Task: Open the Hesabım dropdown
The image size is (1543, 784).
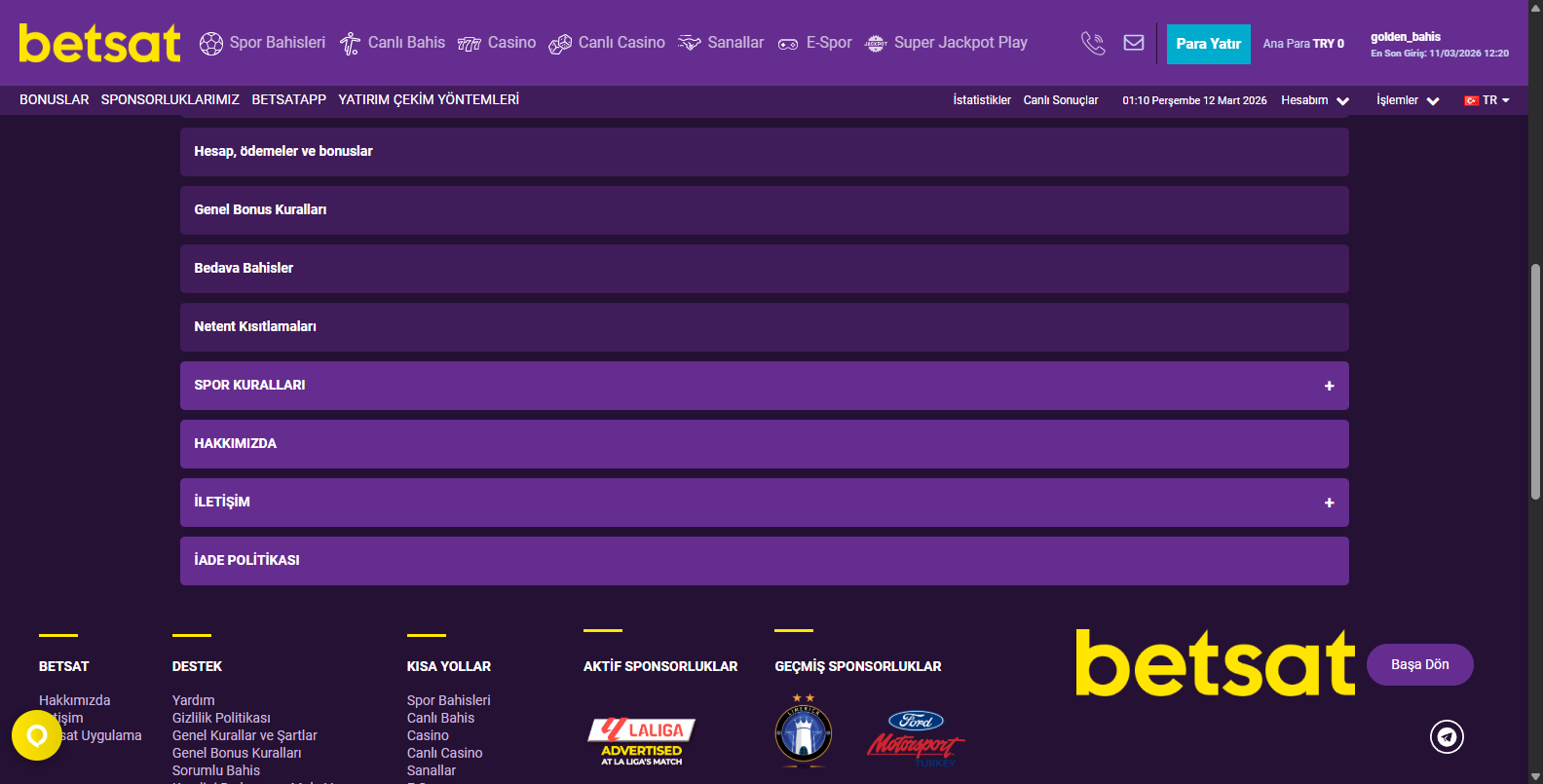Action: point(1314,100)
